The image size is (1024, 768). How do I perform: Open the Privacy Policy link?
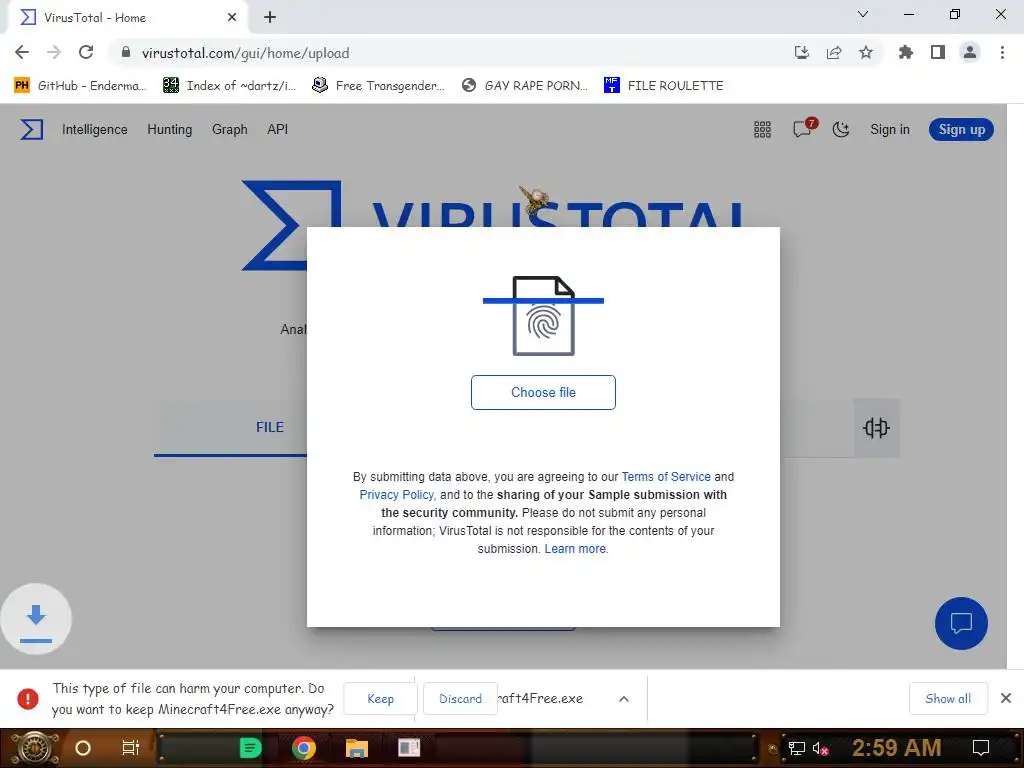coord(396,495)
